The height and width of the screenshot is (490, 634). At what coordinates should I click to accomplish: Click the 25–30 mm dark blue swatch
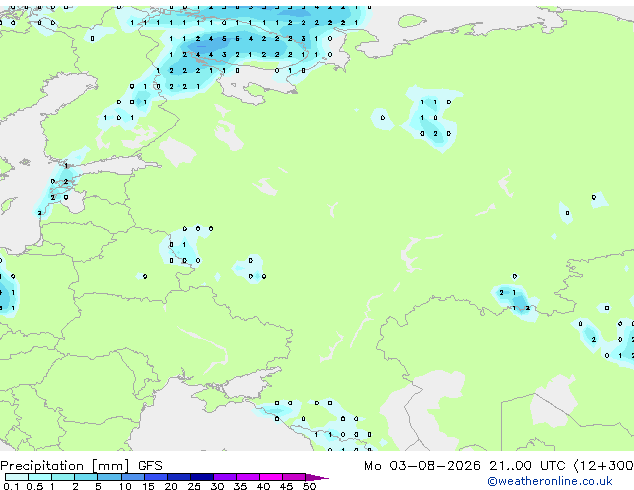click(202, 477)
